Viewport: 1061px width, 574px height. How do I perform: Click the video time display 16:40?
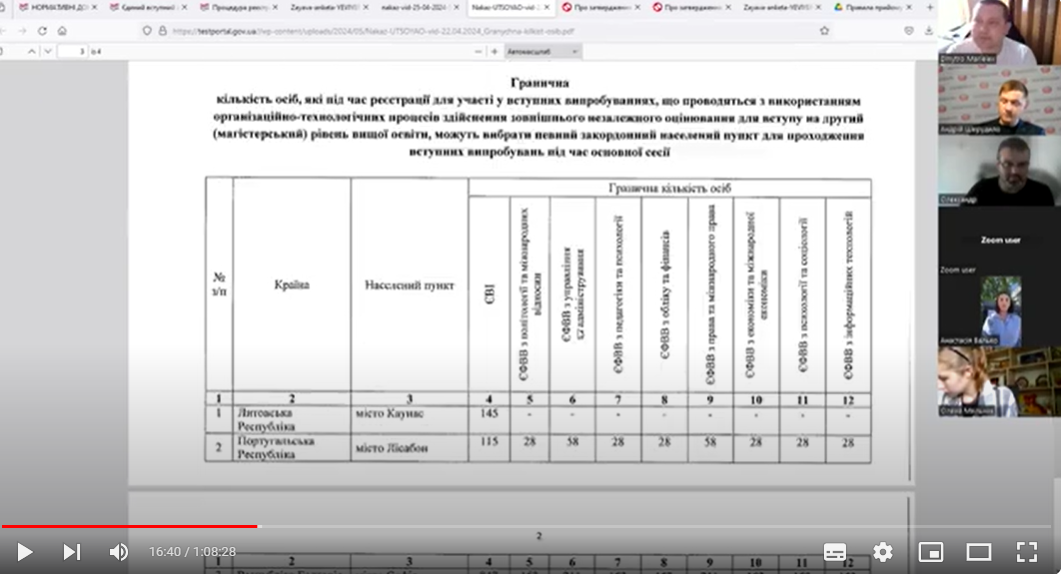point(165,552)
